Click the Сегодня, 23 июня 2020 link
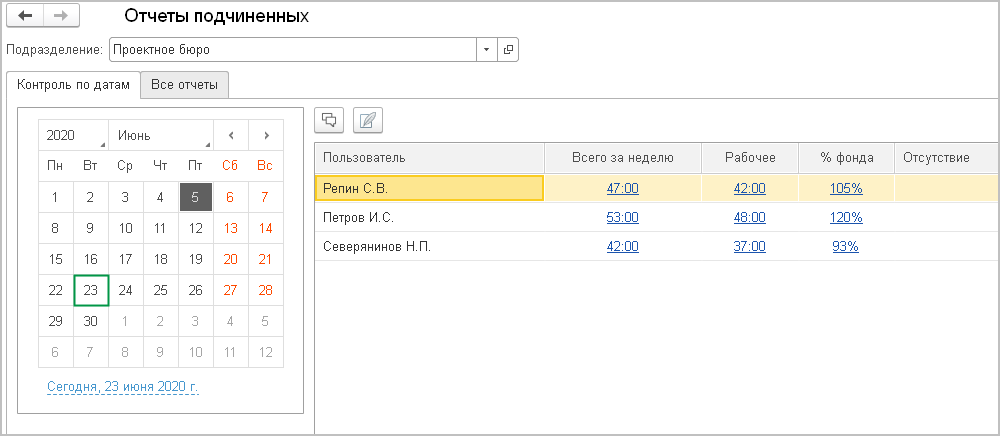This screenshot has width=1000, height=436. click(123, 386)
